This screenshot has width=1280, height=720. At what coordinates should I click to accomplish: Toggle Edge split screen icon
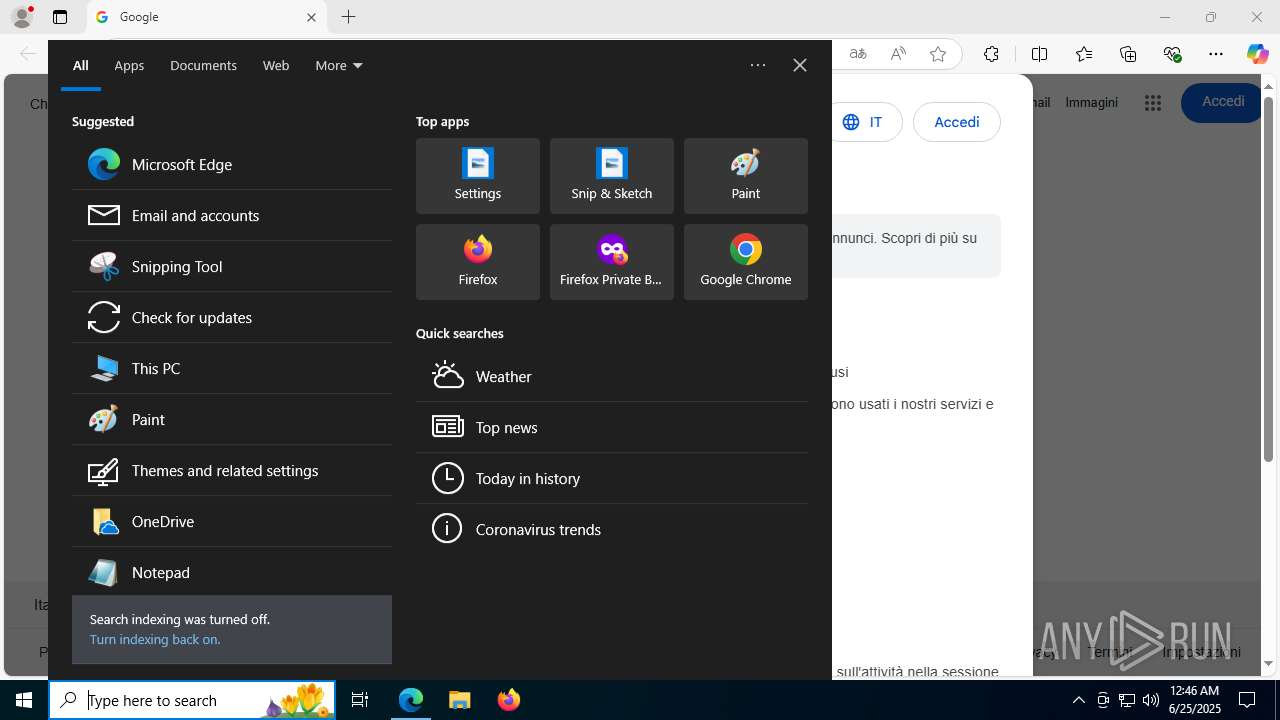pos(1039,54)
